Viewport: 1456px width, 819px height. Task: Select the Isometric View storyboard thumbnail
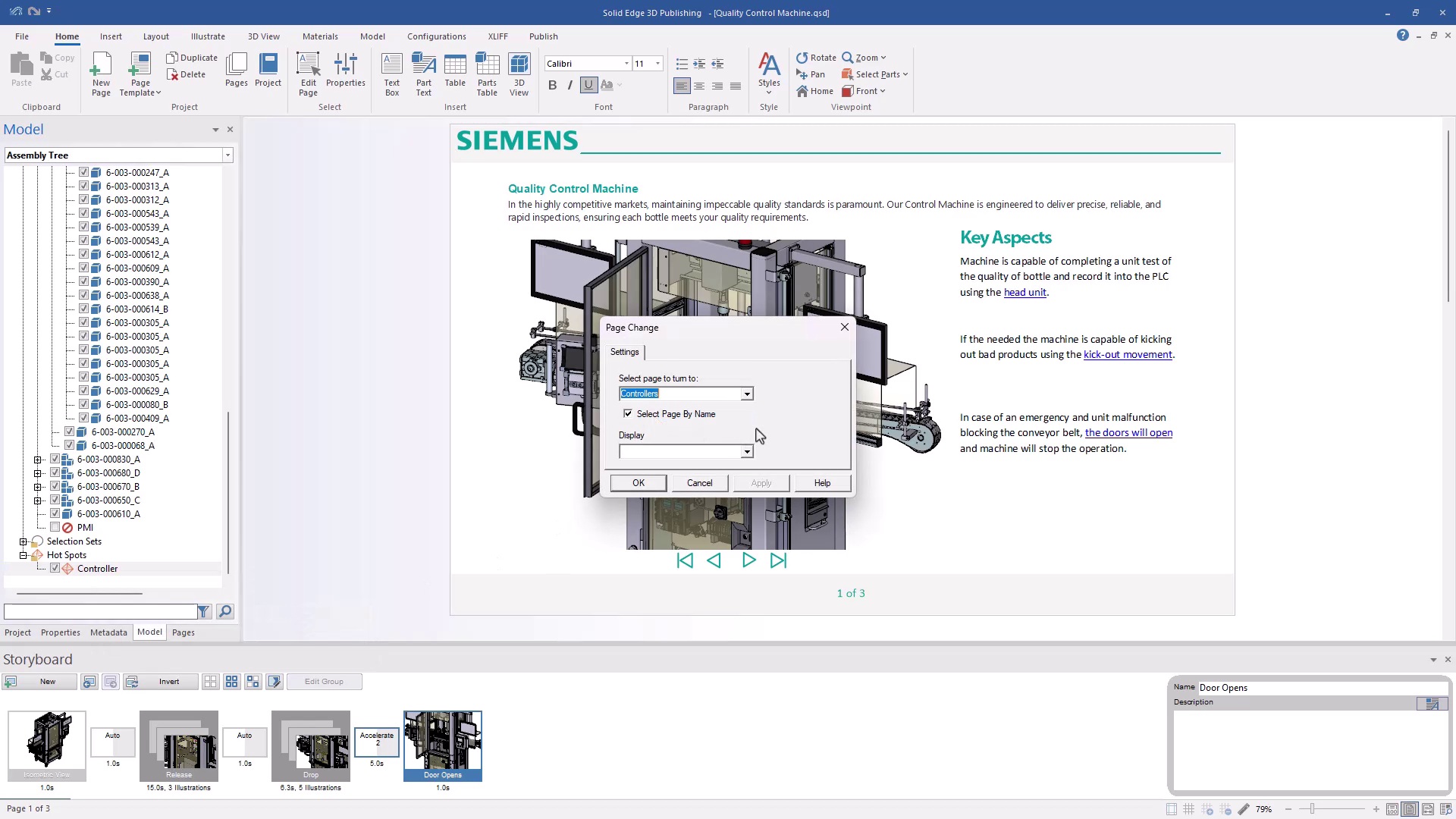47,746
